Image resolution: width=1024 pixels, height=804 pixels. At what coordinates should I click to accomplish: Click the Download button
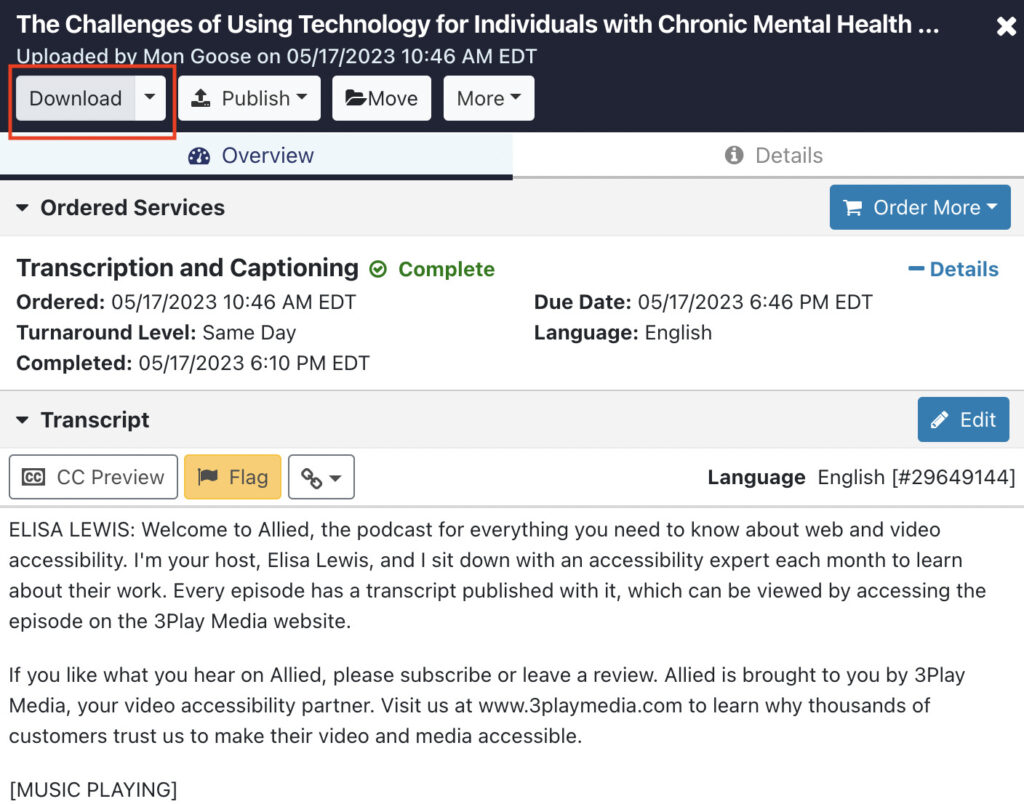(x=76, y=98)
